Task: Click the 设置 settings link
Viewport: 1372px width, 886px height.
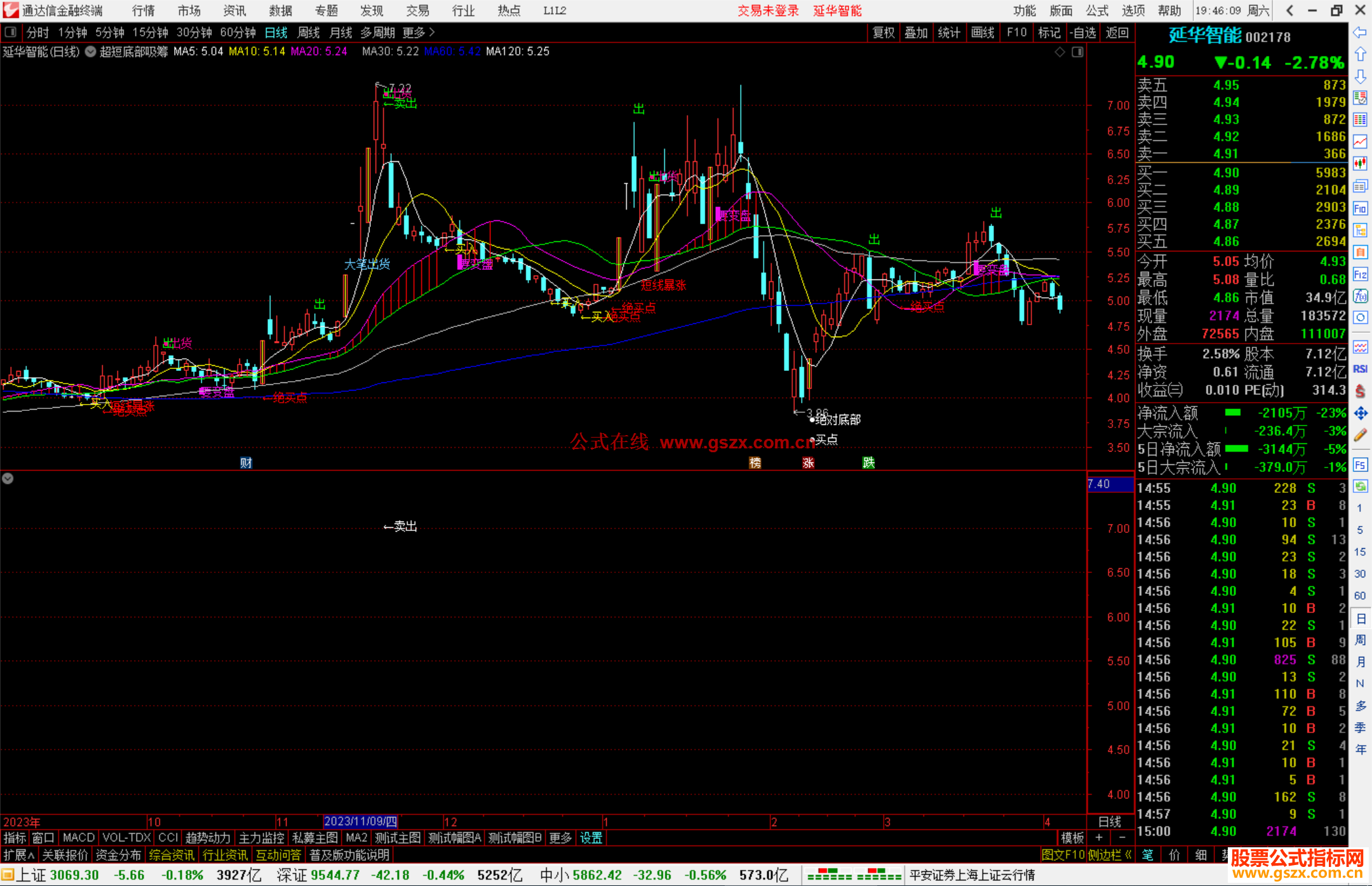Action: click(x=591, y=838)
